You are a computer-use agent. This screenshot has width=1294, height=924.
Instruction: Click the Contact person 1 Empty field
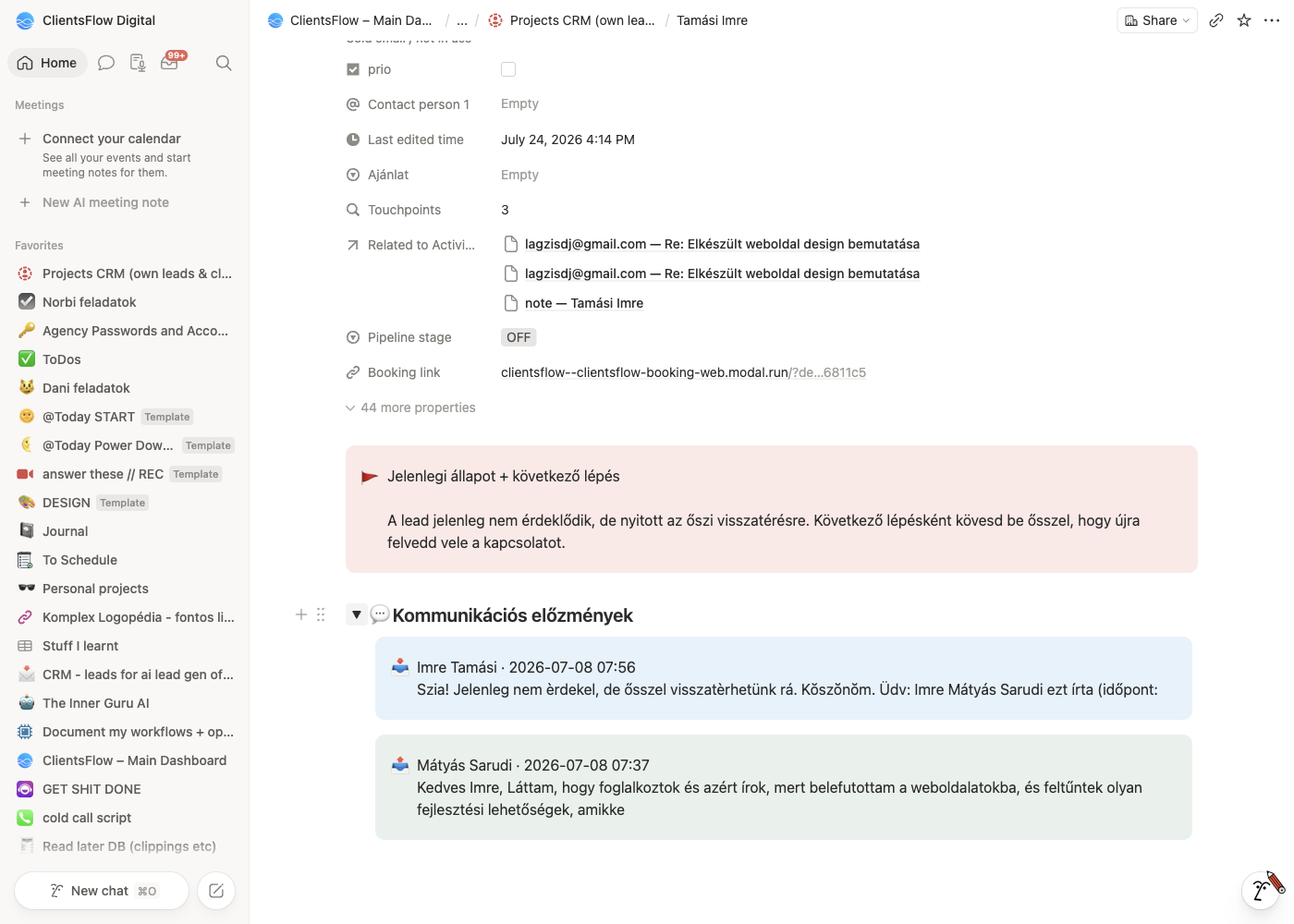(519, 104)
